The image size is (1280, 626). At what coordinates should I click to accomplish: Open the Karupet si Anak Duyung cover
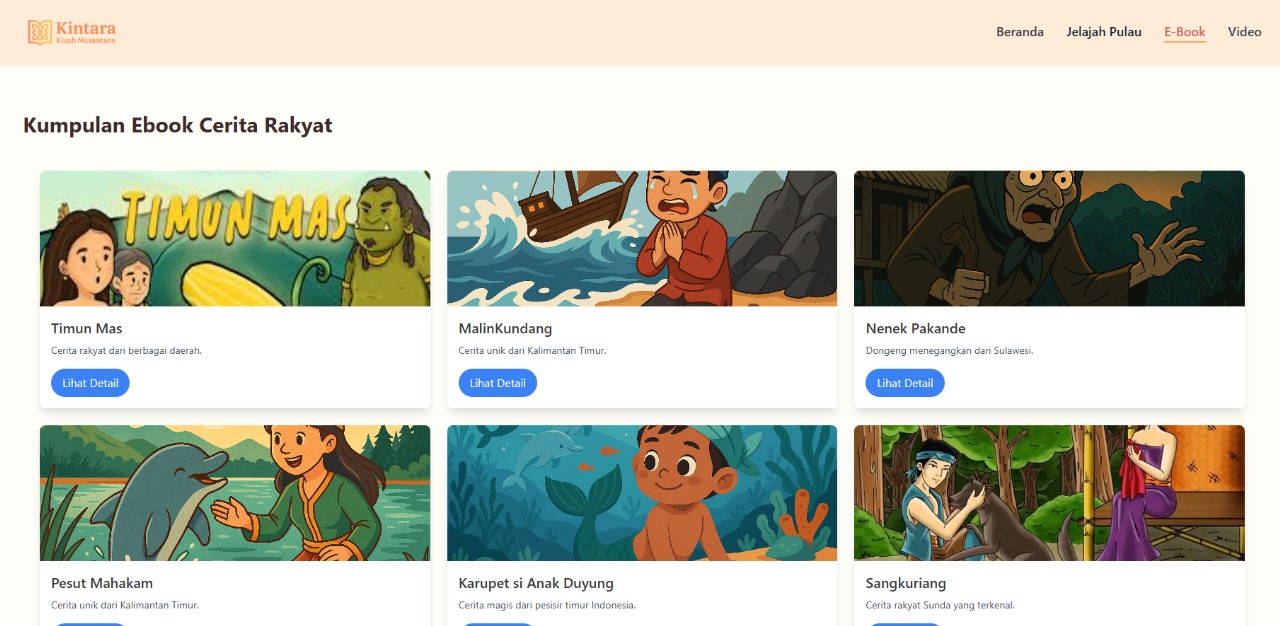[x=642, y=493]
